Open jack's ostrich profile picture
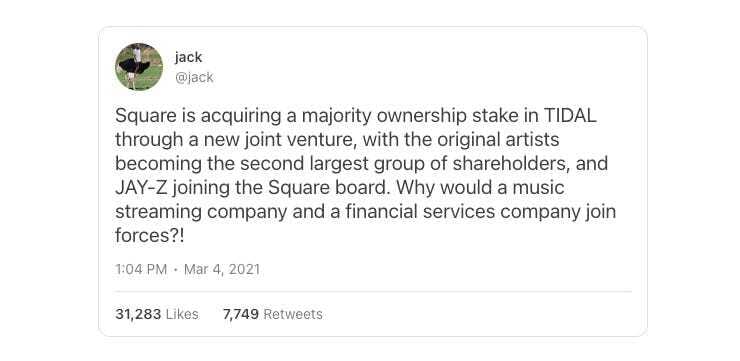Viewport: 740px width, 361px height. coord(139,67)
